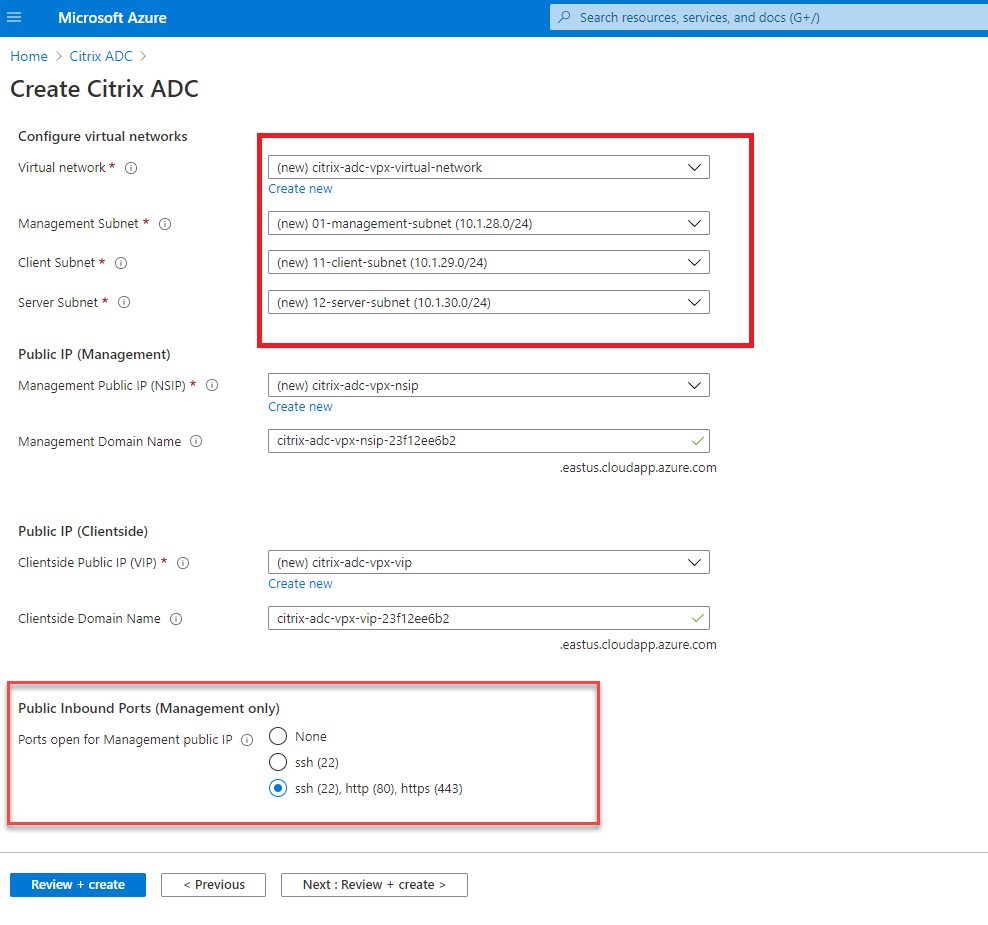Click the Review + create button
The height and width of the screenshot is (925, 988).
tap(77, 885)
